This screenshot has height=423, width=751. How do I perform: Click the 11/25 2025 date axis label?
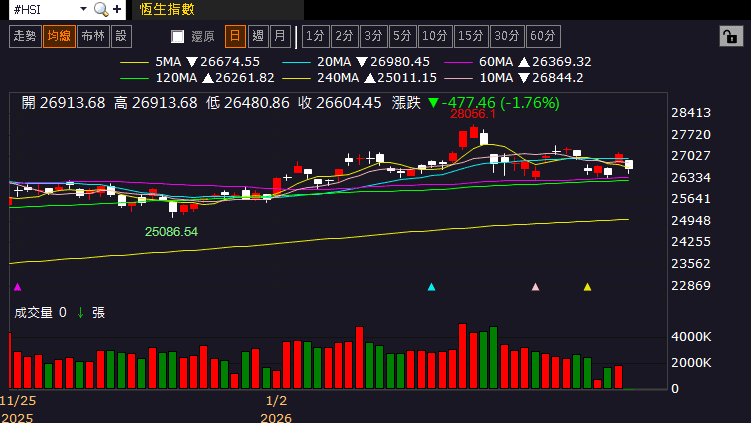(x=18, y=409)
